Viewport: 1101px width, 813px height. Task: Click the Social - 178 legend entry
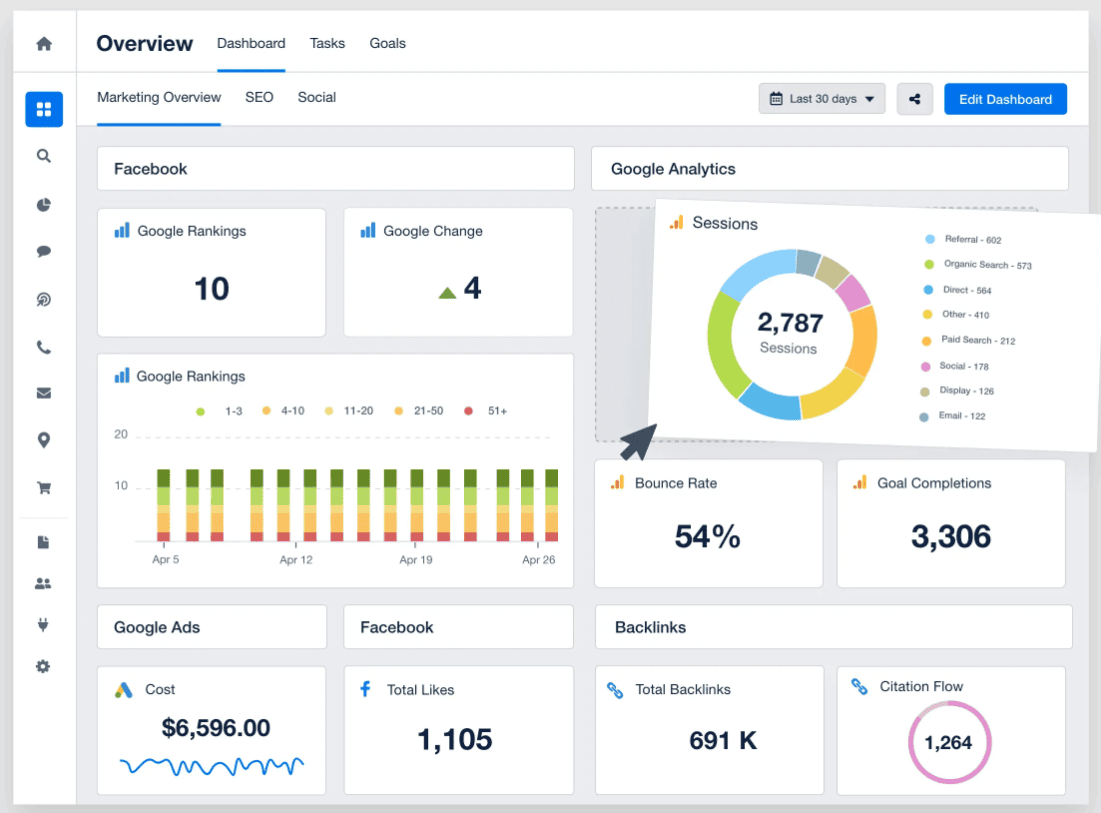(x=954, y=366)
